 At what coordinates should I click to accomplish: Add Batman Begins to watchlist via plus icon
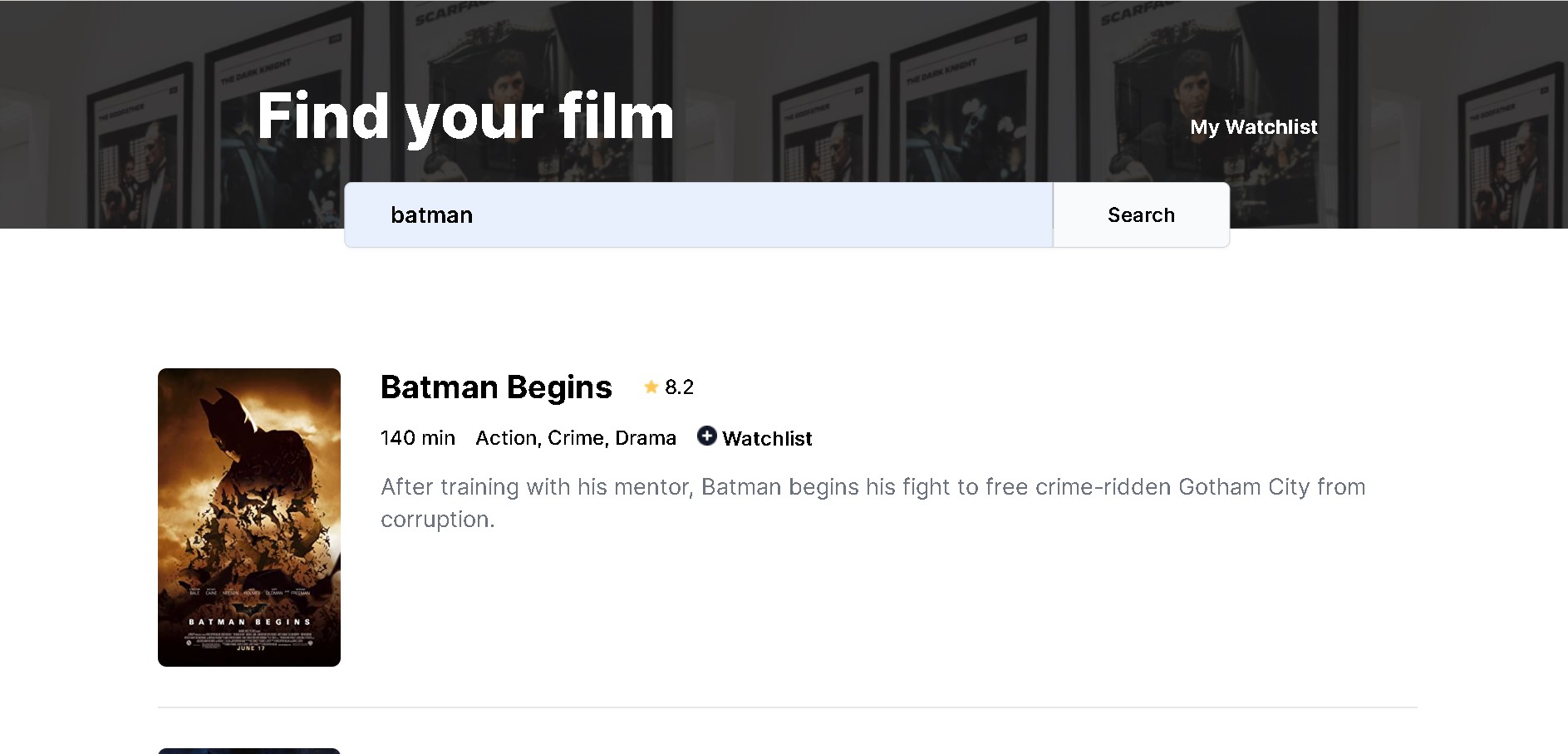click(707, 437)
